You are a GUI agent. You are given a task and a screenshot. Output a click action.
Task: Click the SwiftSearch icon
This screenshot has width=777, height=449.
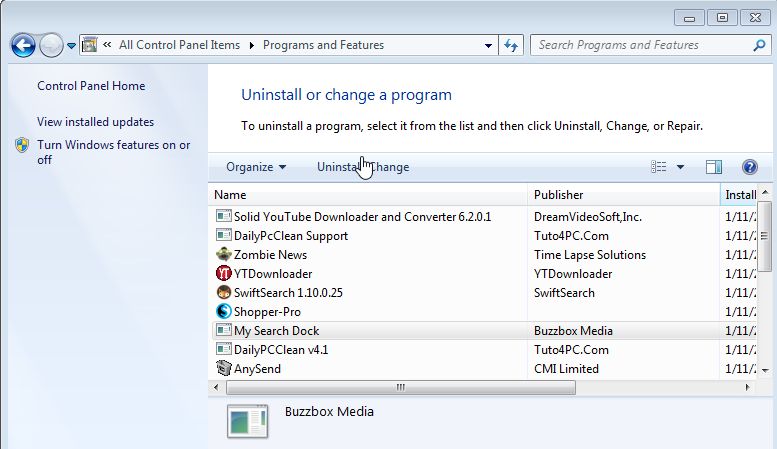click(224, 292)
